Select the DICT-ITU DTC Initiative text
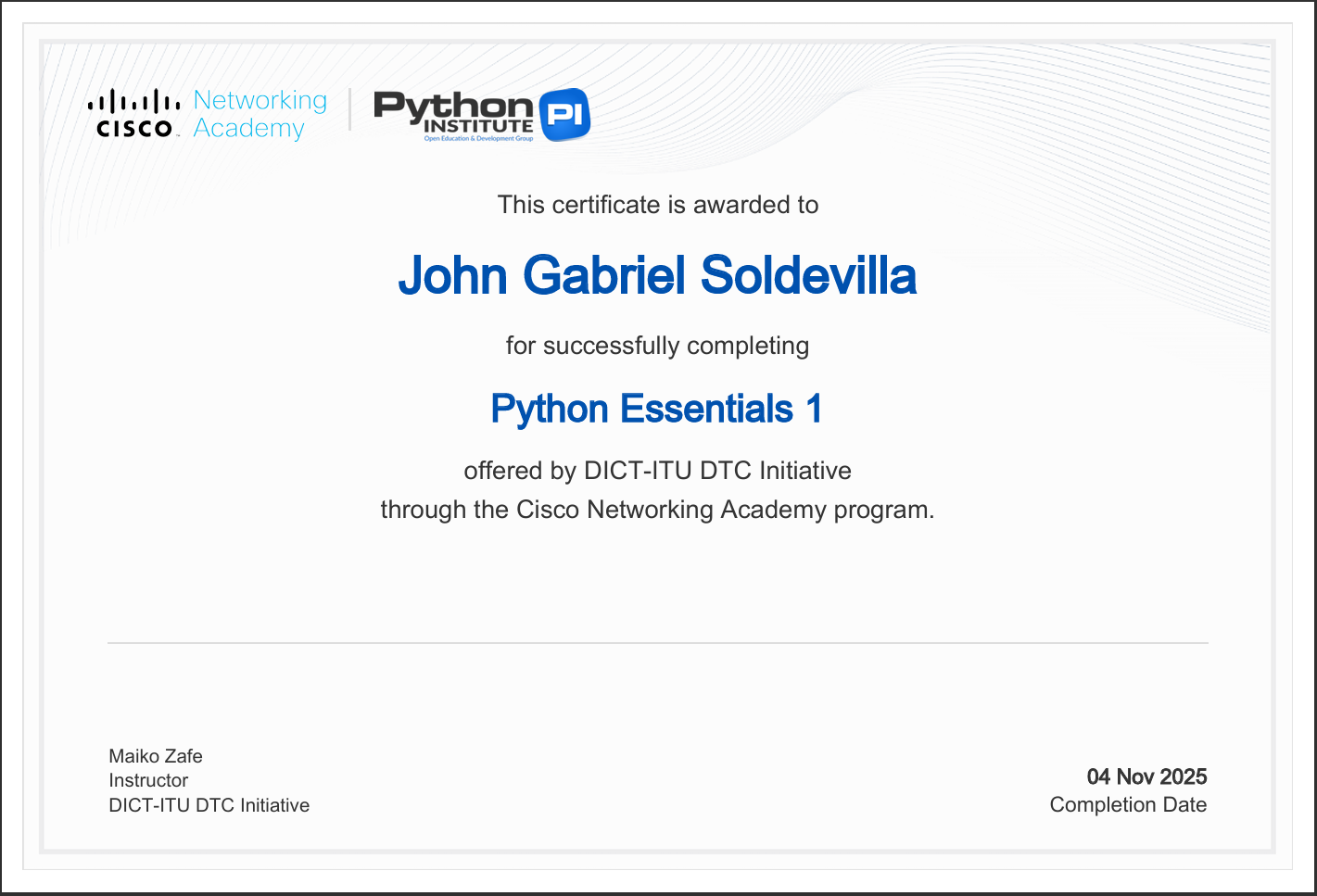This screenshot has height=896, width=1317. coord(209,805)
